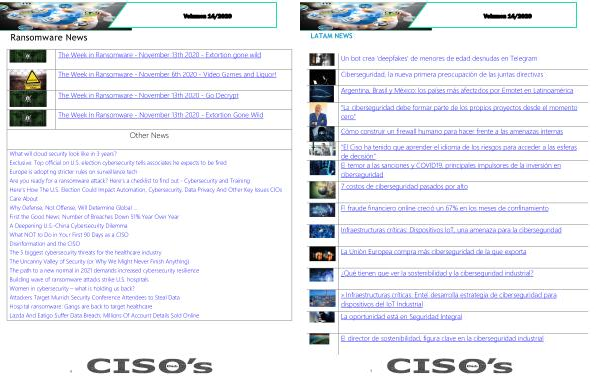This screenshot has height=388, width=600.
Task: Open Lazada And Eatigo data breach link
Action: pyautogui.click(x=104, y=316)
